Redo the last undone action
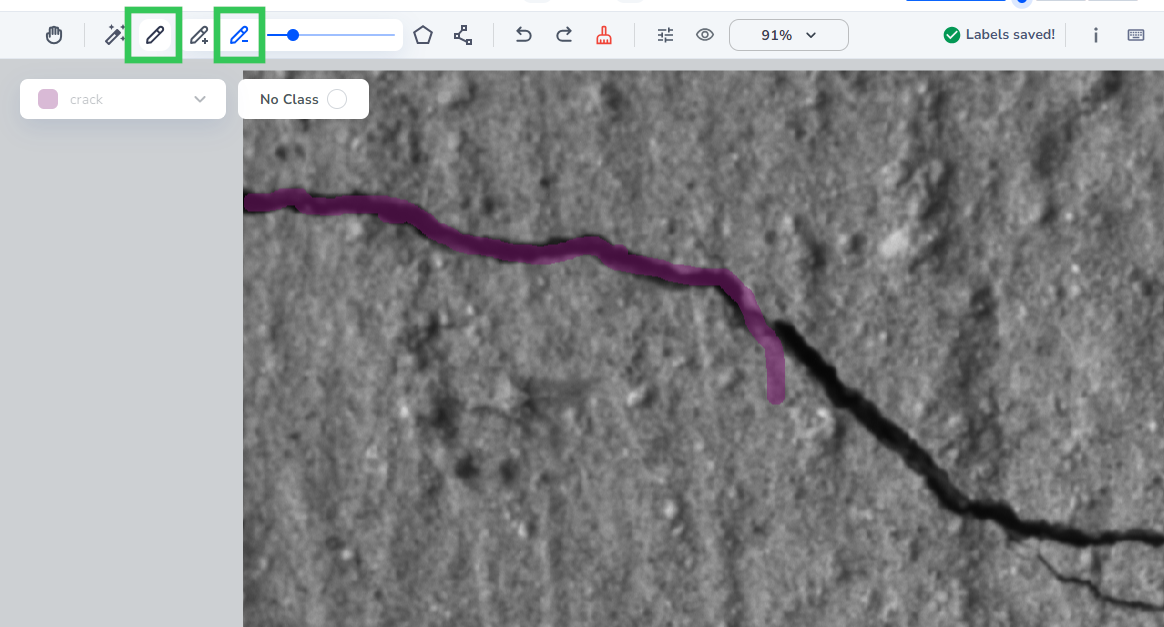This screenshot has height=627, width=1164. 564,35
